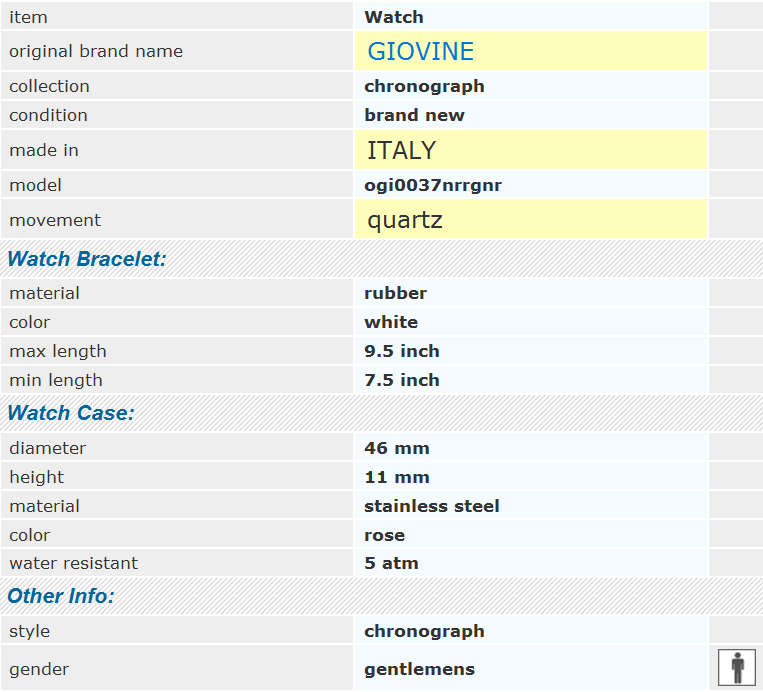Click the quartz movement value
The height and width of the screenshot is (692, 763).
(405, 220)
